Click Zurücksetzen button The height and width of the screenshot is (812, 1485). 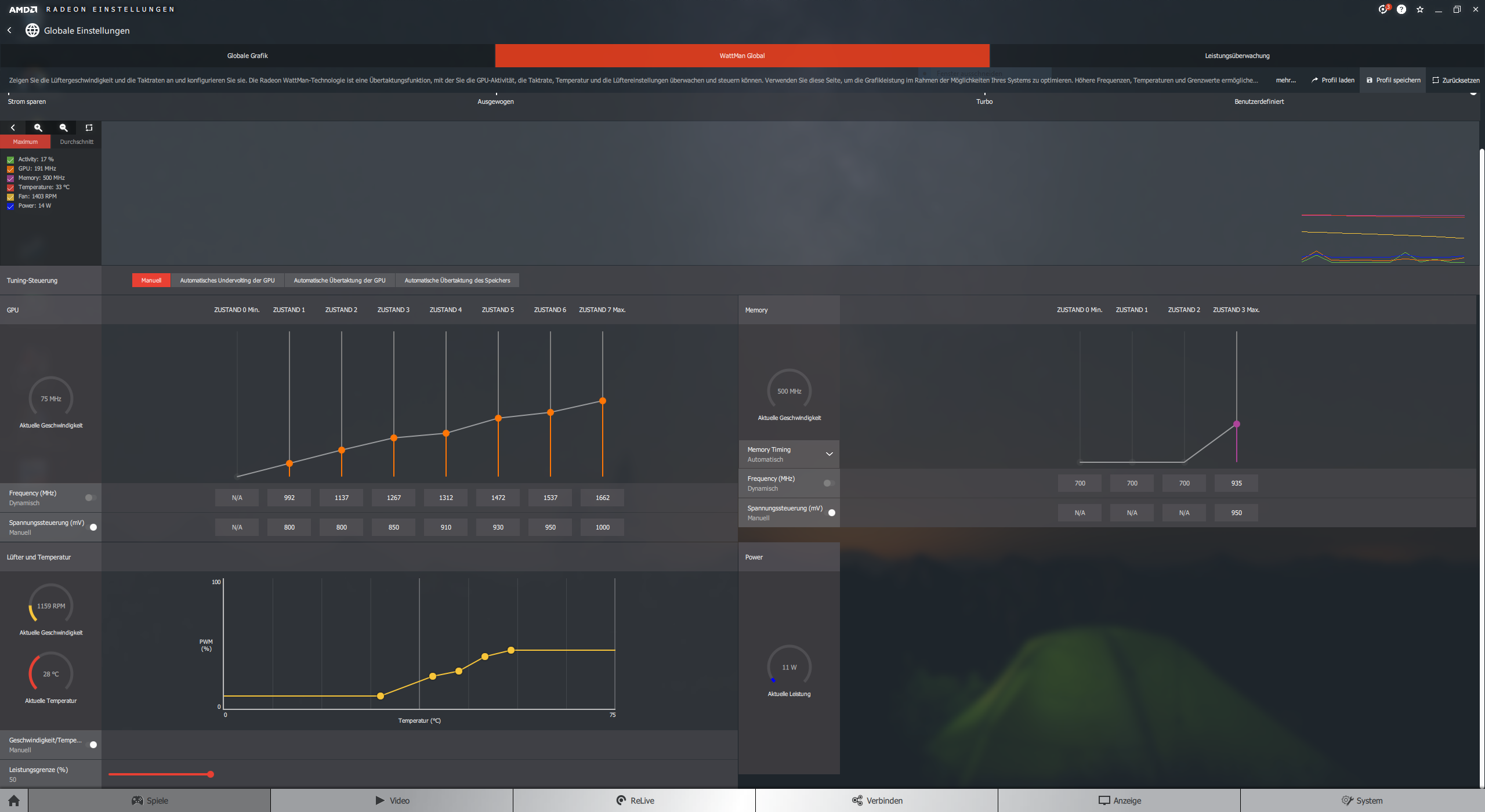1456,80
